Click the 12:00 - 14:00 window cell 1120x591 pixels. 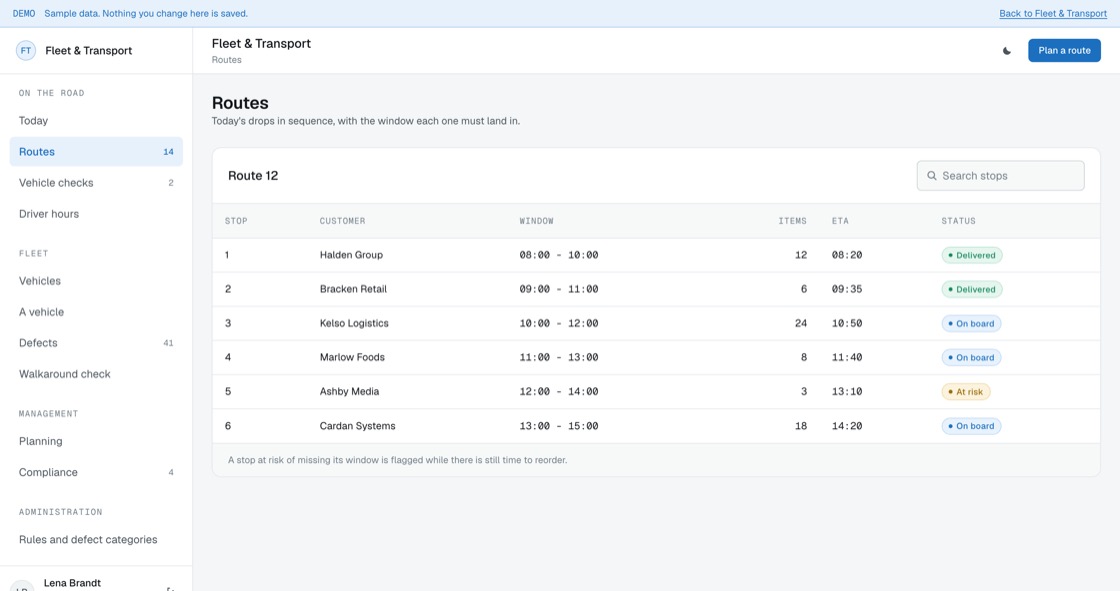pyautogui.click(x=559, y=392)
